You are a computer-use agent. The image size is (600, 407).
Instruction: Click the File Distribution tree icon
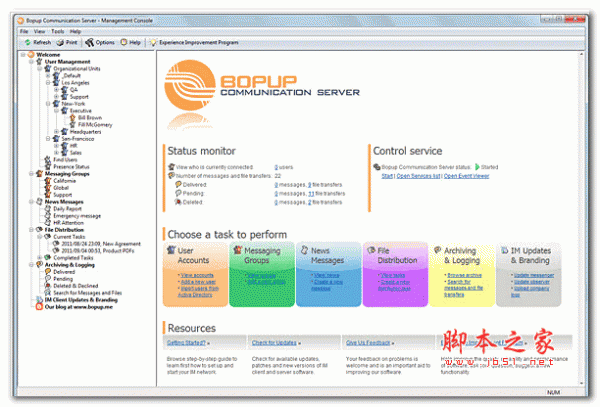[x=39, y=230]
